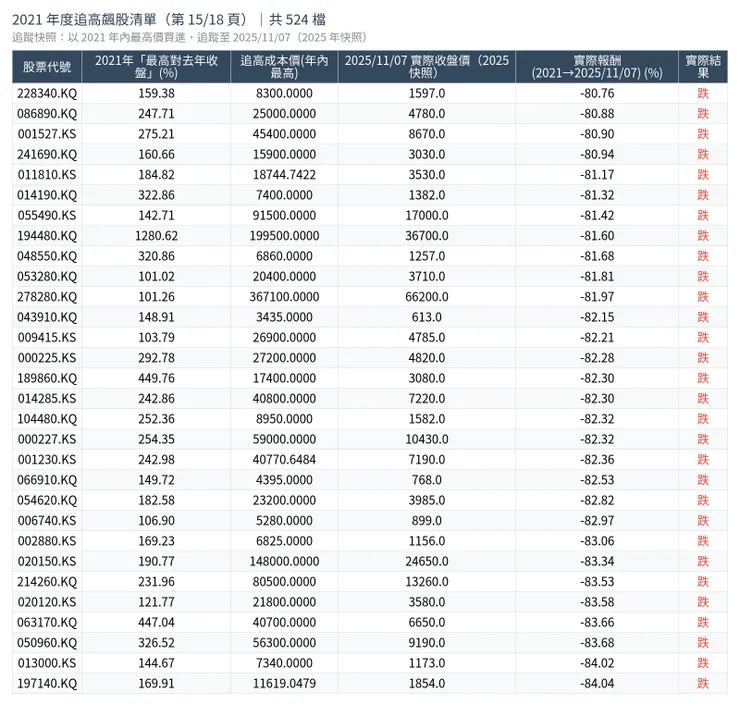Click the 跌 result for 020150.KS

(x=703, y=562)
